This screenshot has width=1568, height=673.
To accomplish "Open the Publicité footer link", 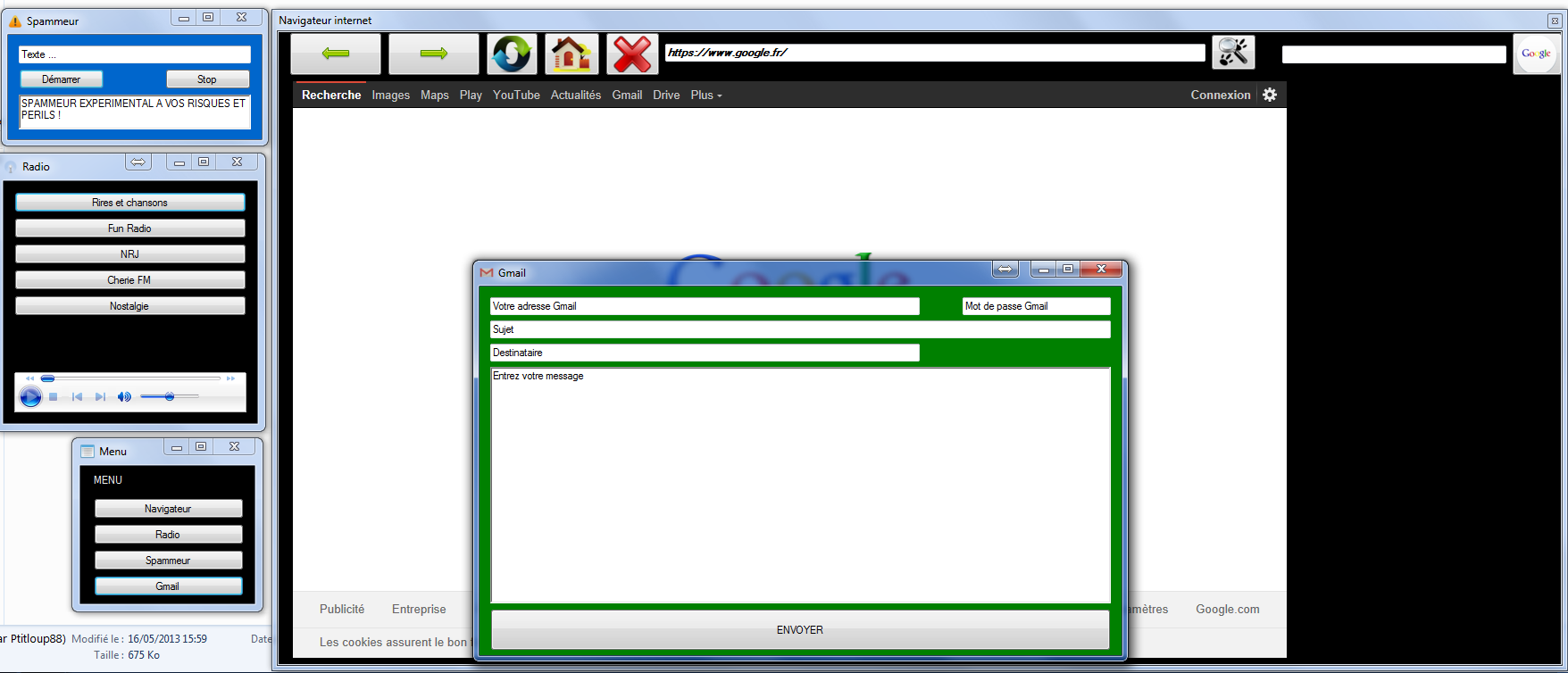I will click(342, 609).
